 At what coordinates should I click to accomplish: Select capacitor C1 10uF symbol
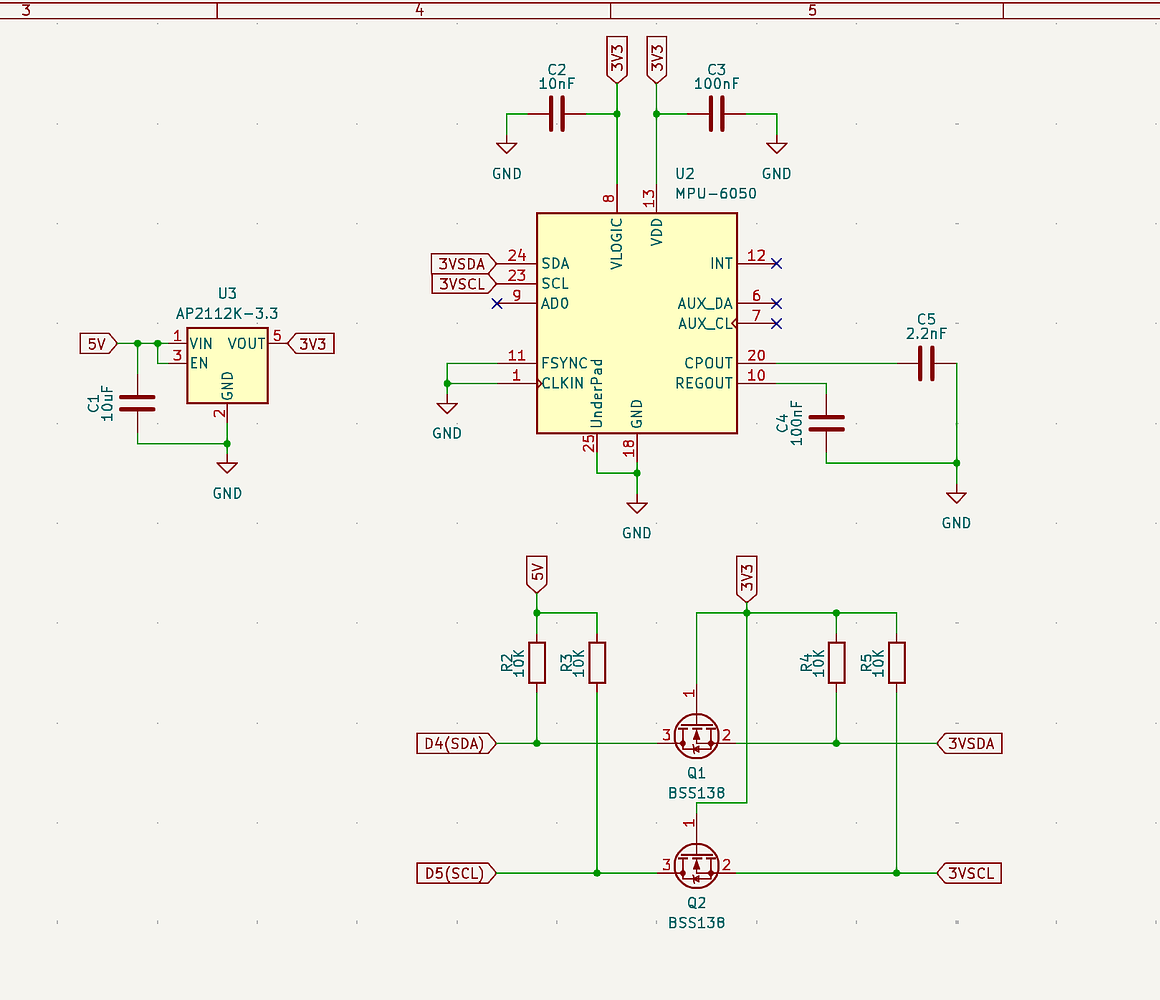pos(138,403)
